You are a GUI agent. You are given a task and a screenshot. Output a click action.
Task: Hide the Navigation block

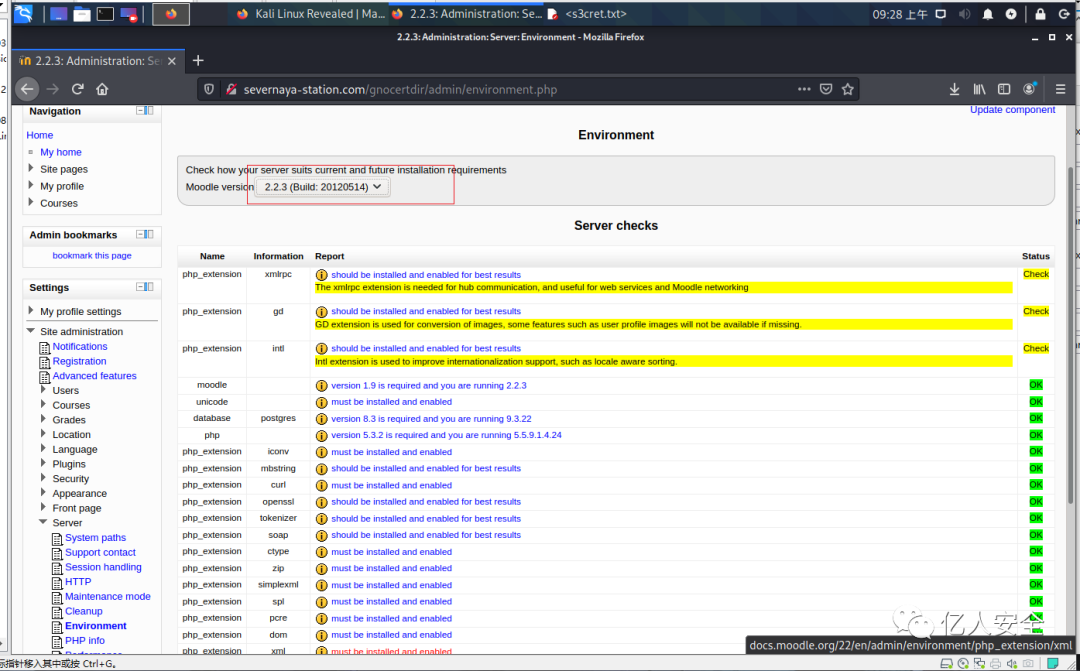(141, 110)
